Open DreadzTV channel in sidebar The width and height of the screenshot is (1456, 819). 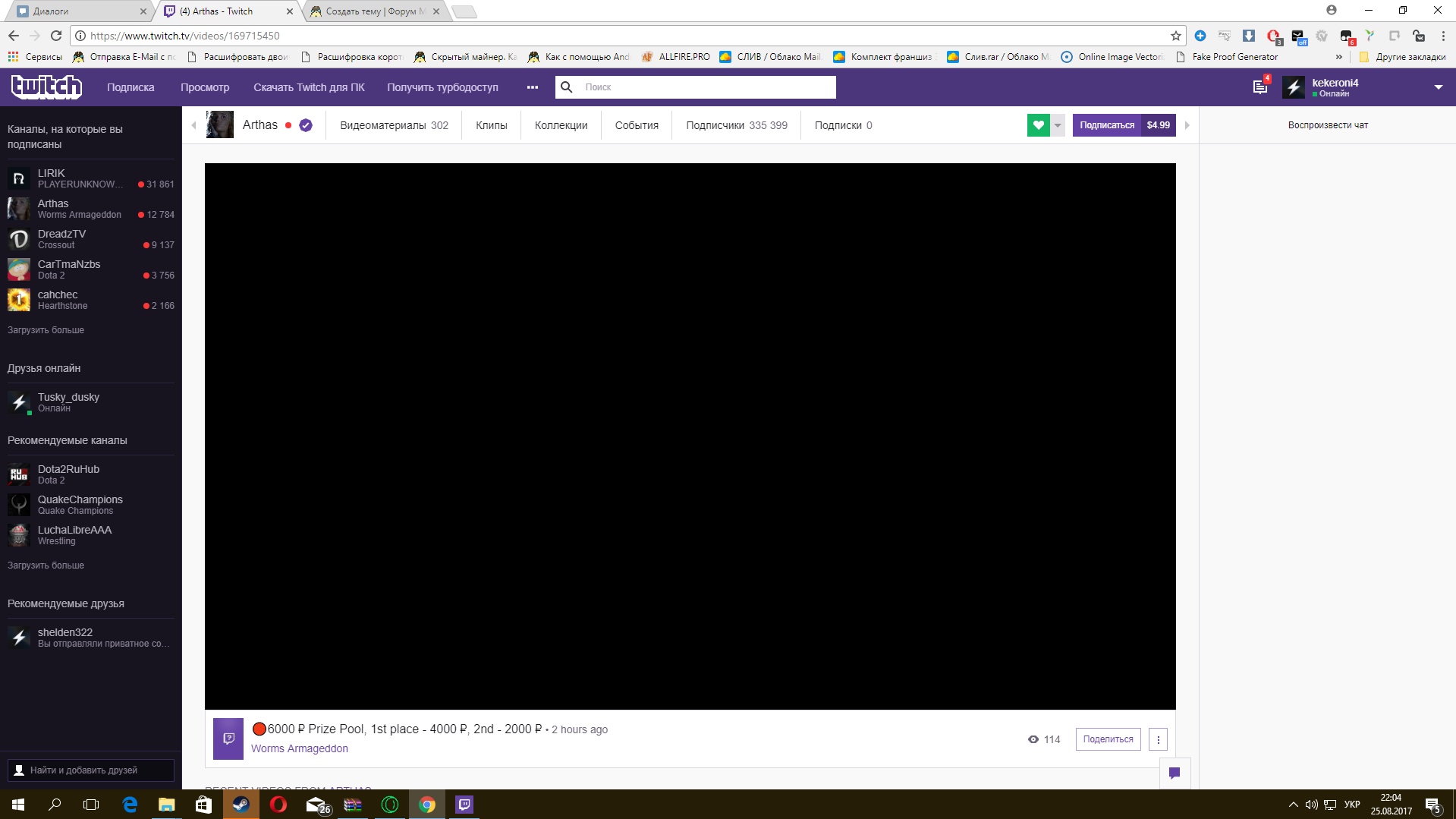click(x=91, y=239)
